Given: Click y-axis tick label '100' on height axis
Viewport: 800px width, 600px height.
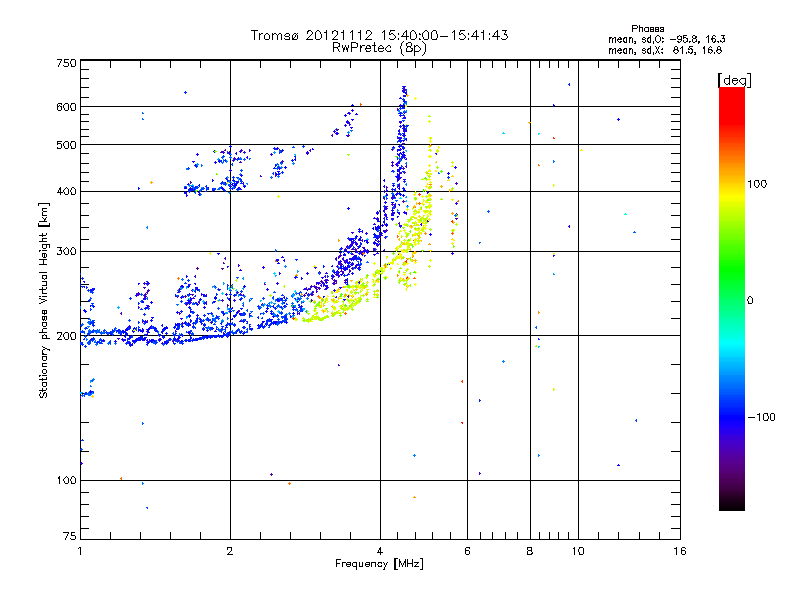Looking at the screenshot, I should [x=66, y=481].
